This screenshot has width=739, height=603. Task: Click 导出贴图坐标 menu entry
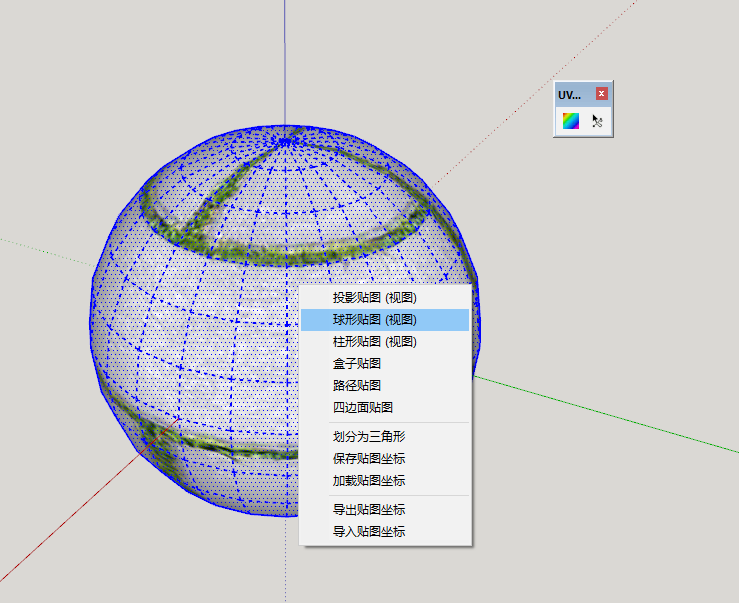[x=385, y=510]
